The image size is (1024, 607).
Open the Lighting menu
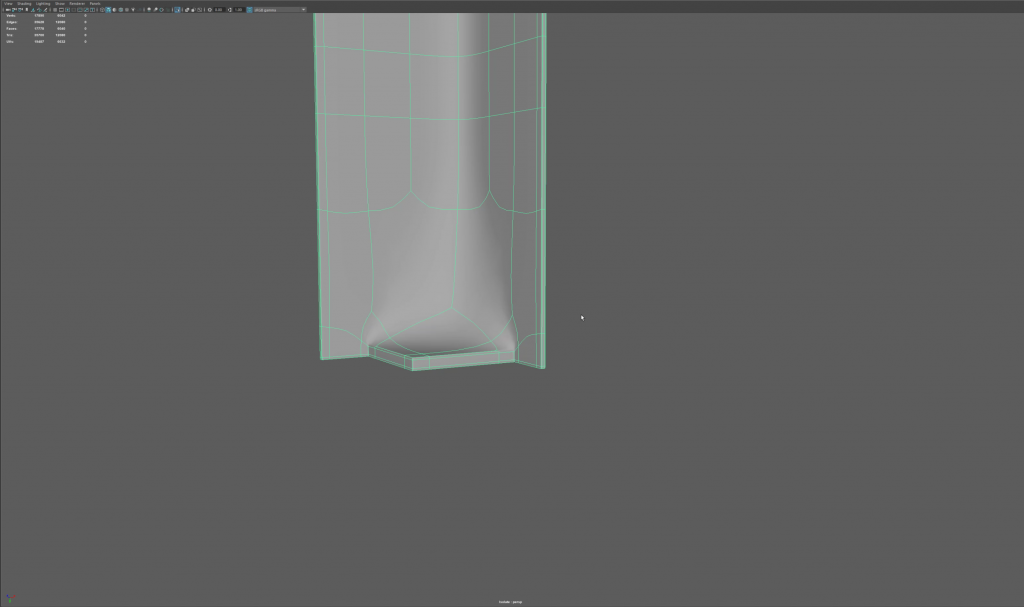click(x=43, y=3)
